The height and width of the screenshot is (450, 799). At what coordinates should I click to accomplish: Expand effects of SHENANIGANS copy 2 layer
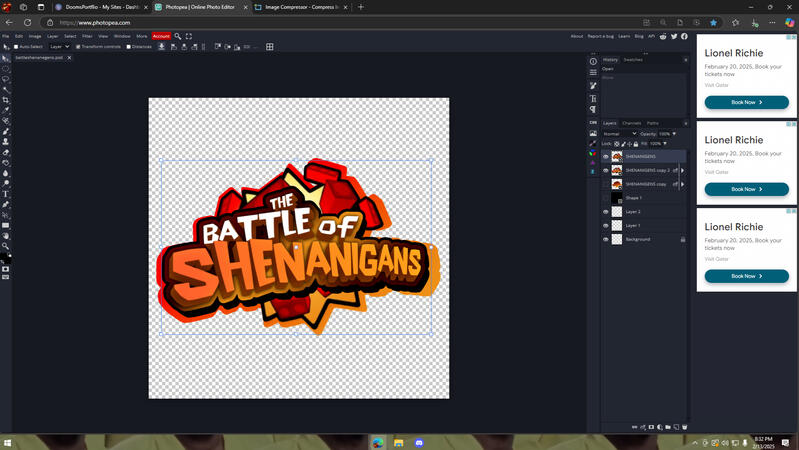click(x=682, y=170)
